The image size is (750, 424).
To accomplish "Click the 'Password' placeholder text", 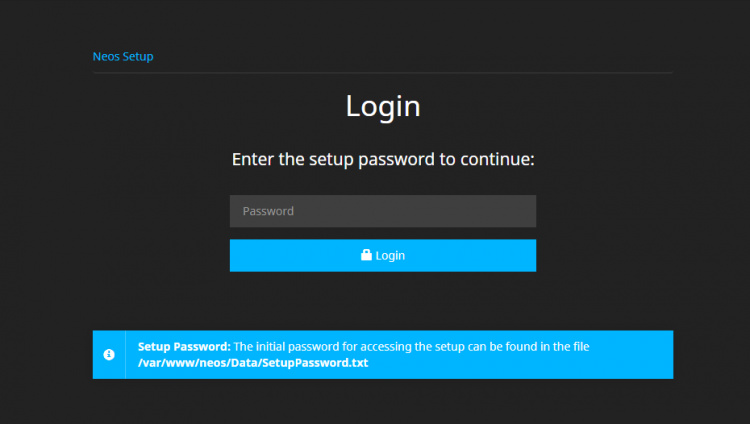I will coord(268,211).
